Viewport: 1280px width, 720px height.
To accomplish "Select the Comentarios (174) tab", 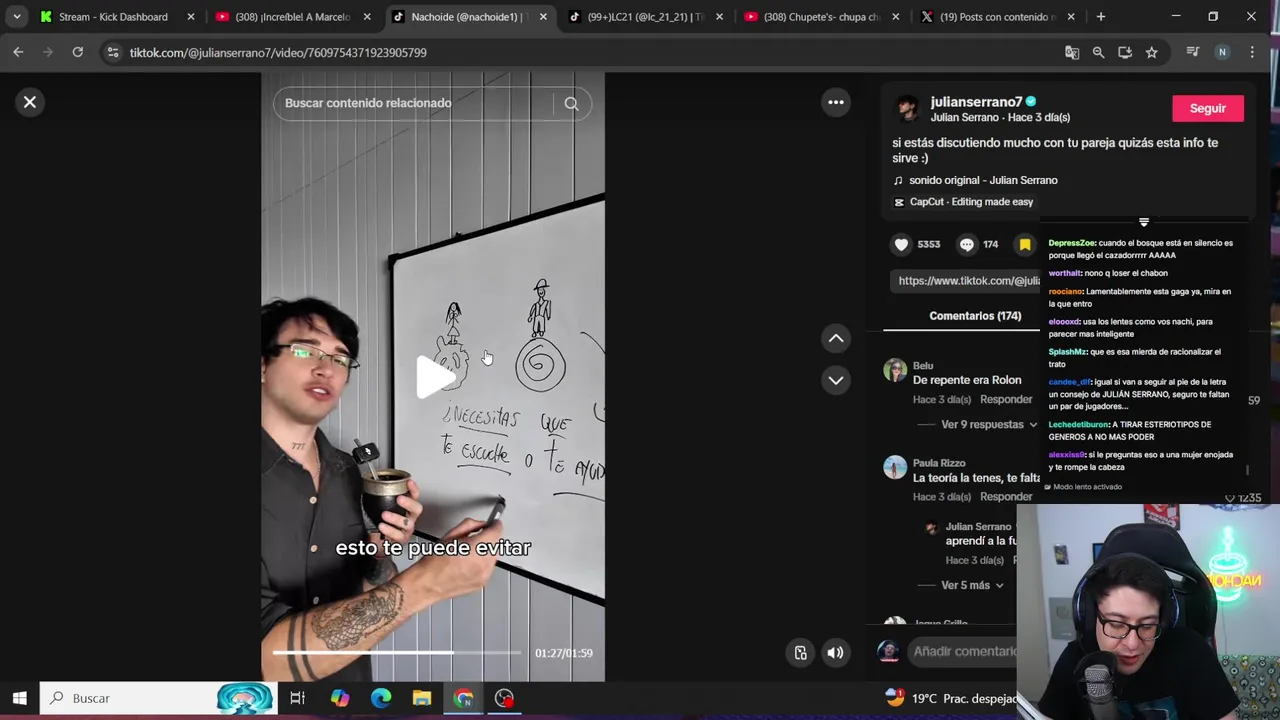I will pos(975,316).
